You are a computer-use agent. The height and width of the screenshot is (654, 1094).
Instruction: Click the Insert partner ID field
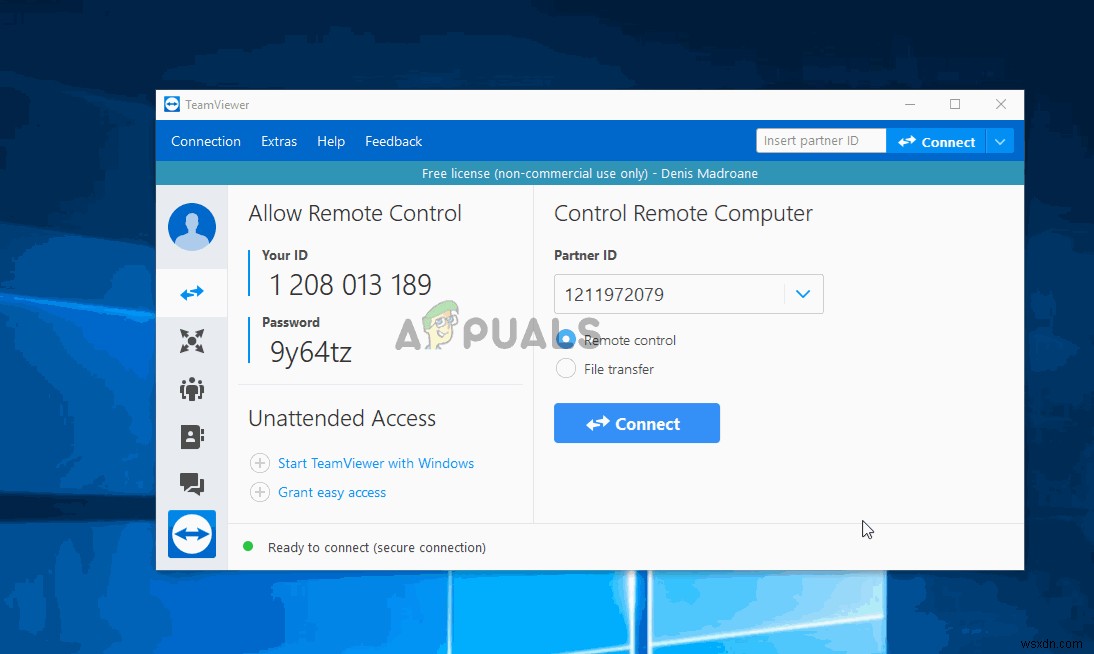[821, 141]
